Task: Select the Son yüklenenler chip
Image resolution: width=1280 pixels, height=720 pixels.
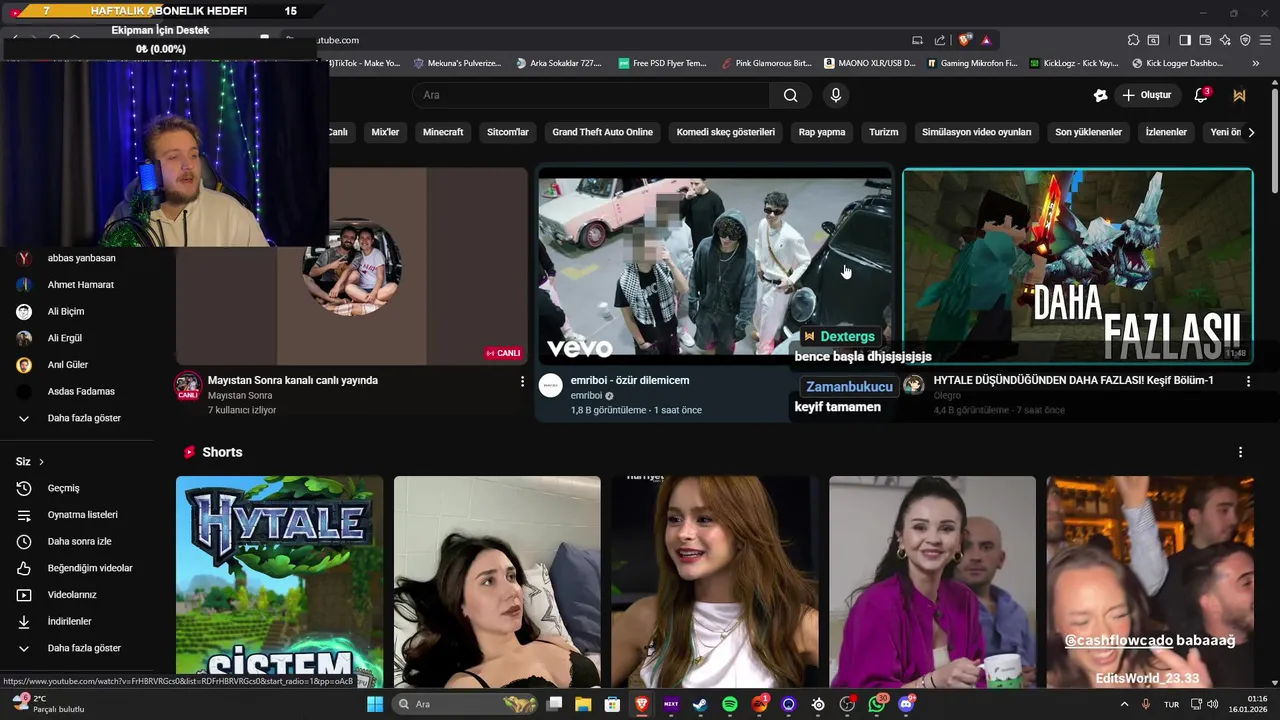Action: [1088, 132]
